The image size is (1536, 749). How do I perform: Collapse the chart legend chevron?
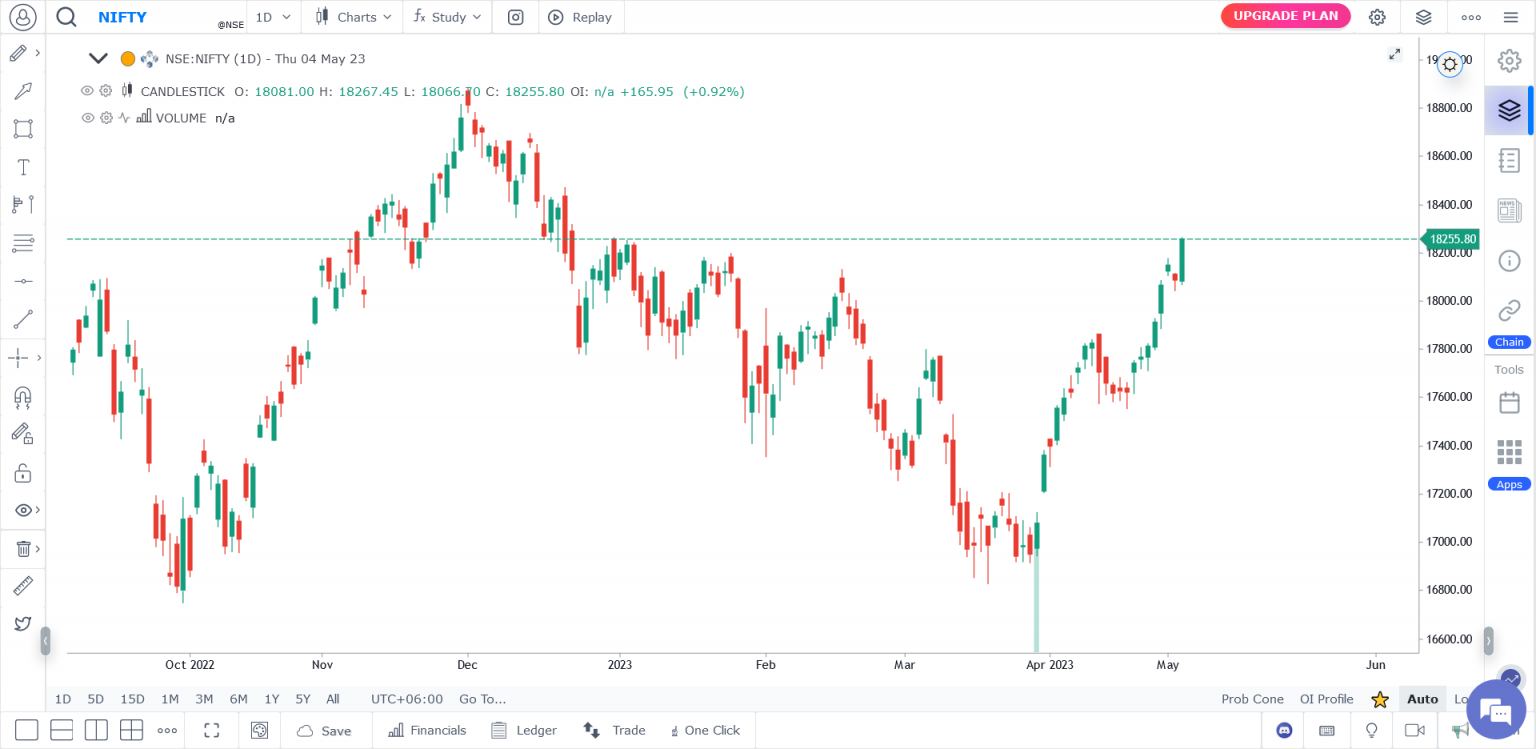pyautogui.click(x=98, y=59)
